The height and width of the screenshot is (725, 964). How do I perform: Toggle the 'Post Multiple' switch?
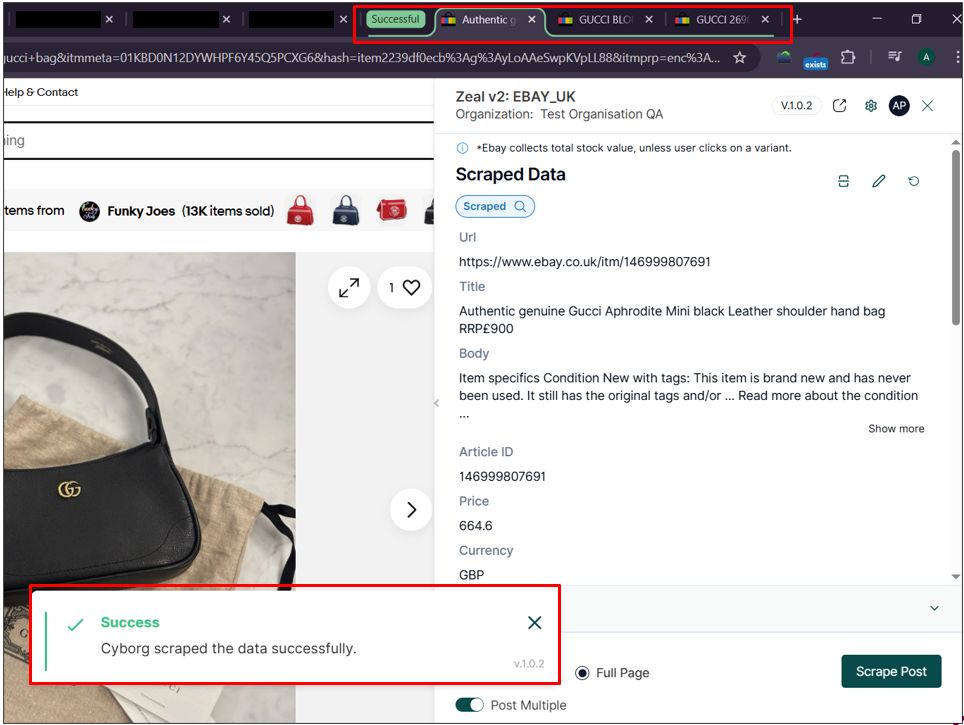click(470, 705)
